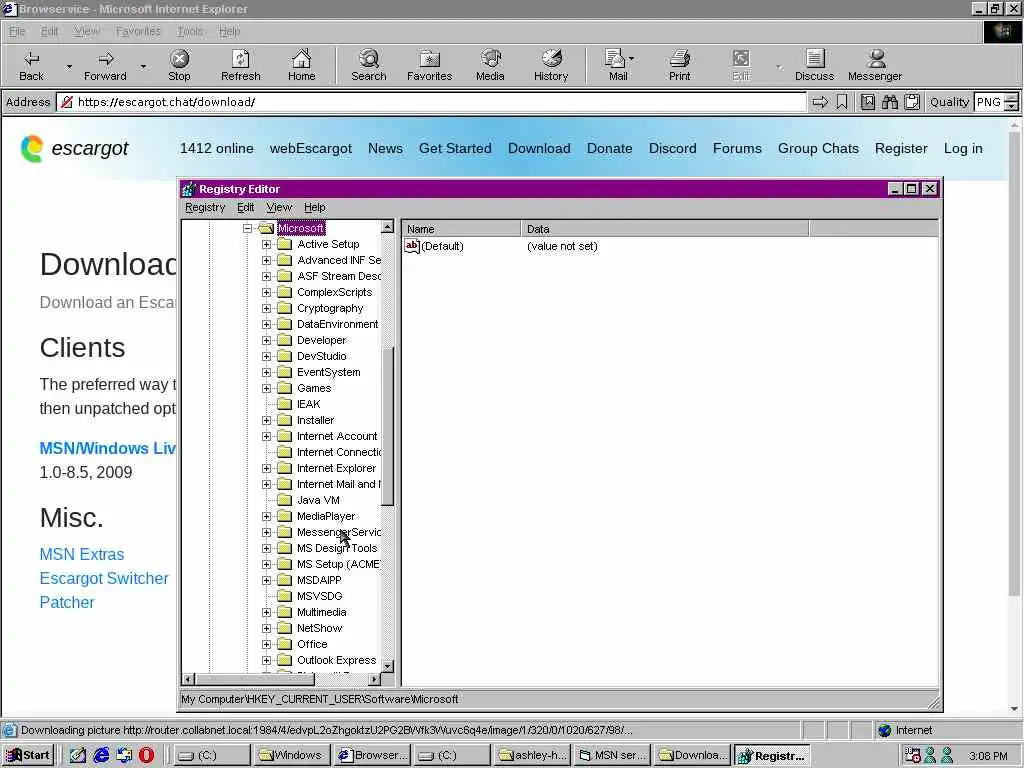Click the Register link
1024x768 pixels.
[x=901, y=148]
